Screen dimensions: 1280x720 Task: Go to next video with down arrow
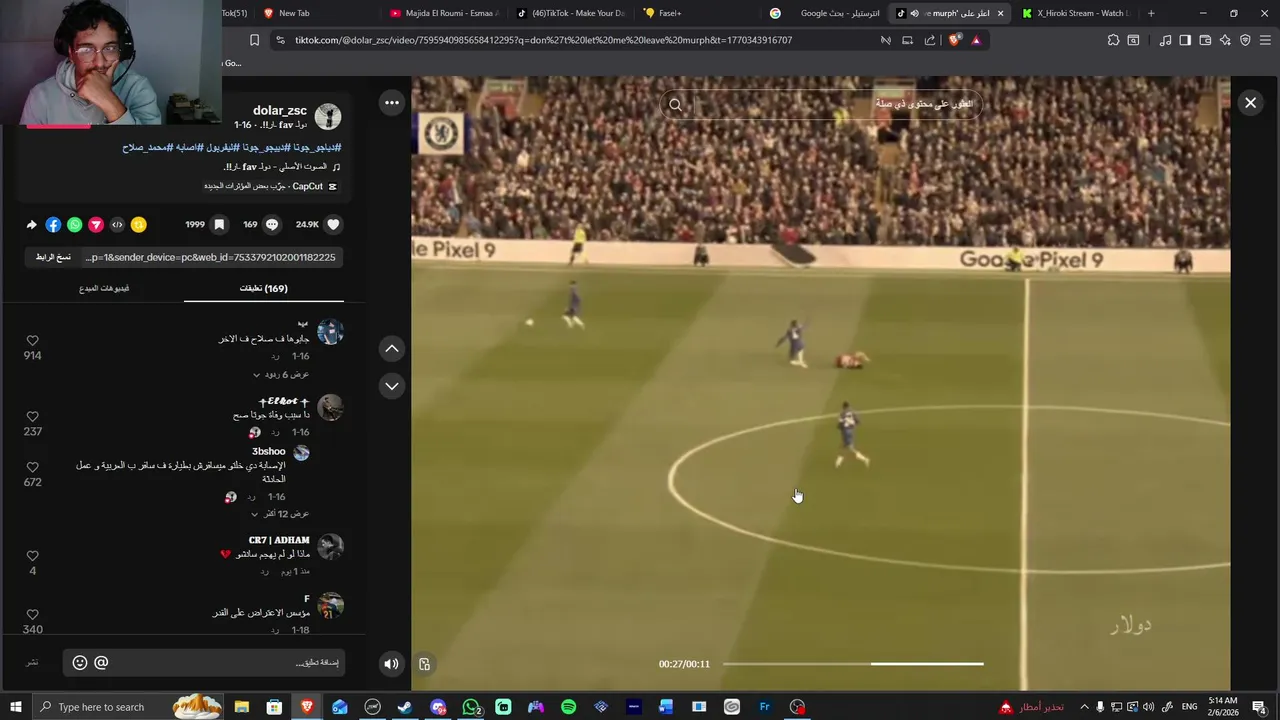click(392, 386)
